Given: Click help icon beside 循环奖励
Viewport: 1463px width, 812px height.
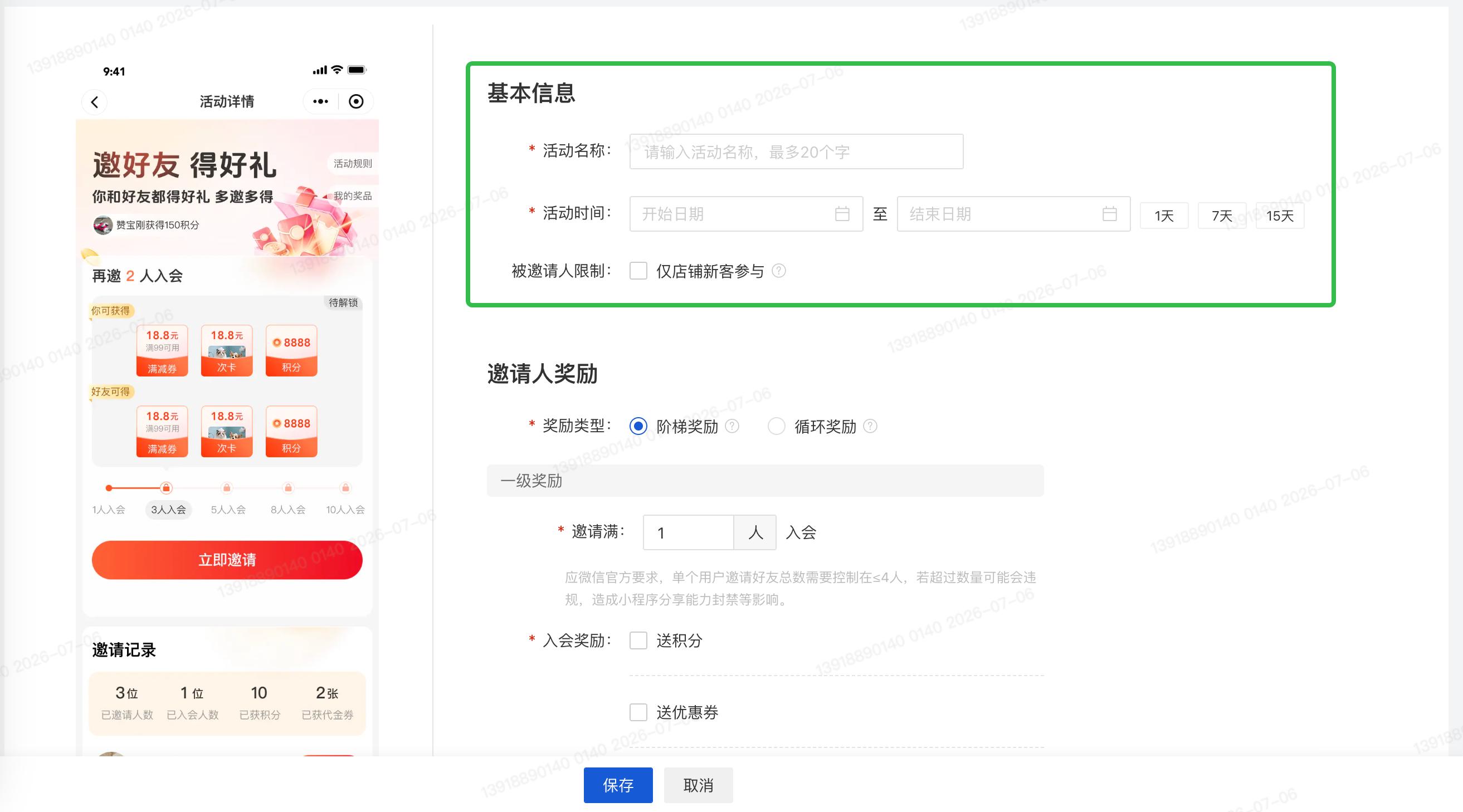Looking at the screenshot, I should point(870,426).
